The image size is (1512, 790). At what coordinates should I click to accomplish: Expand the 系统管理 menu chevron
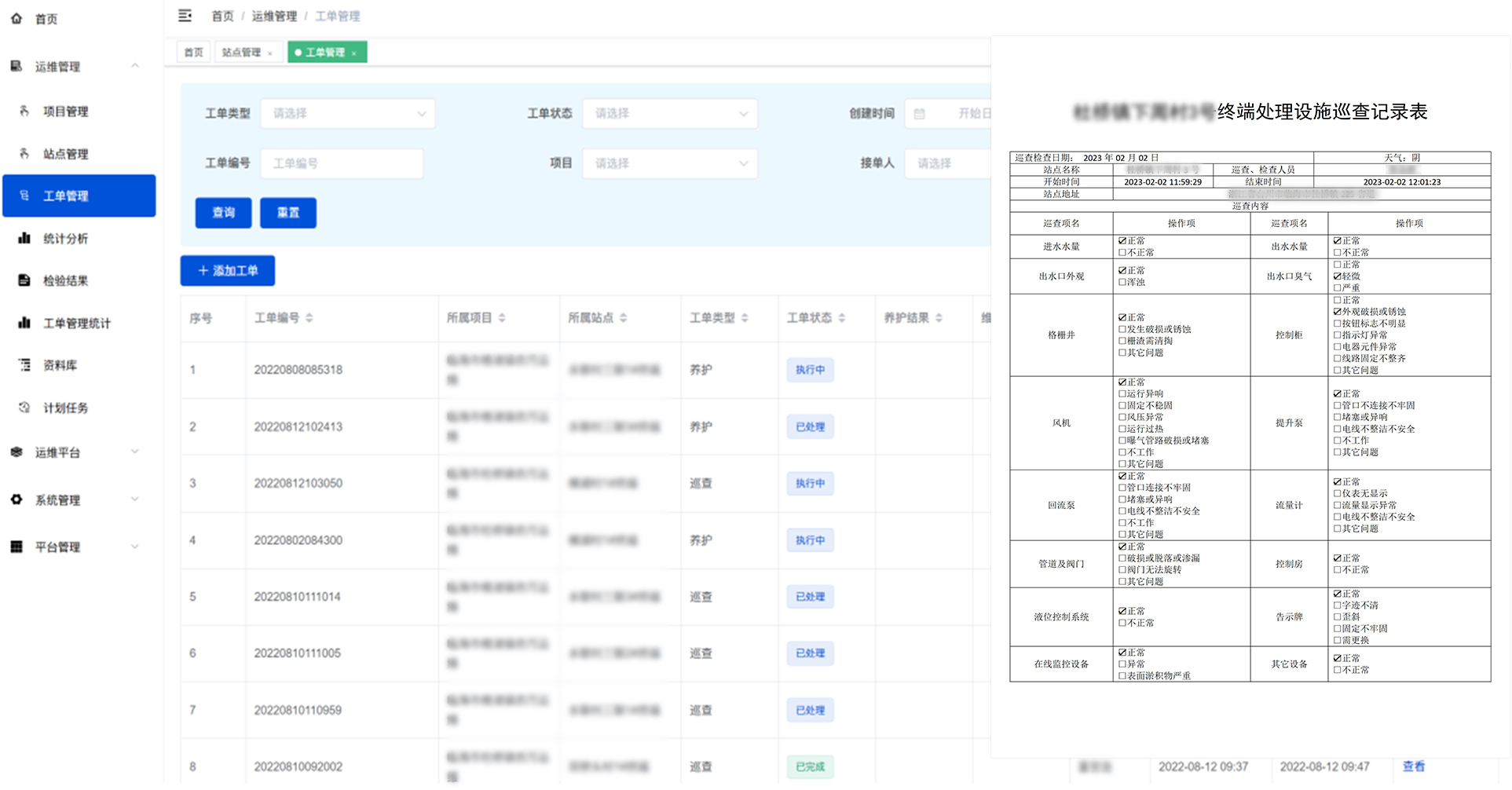point(134,499)
